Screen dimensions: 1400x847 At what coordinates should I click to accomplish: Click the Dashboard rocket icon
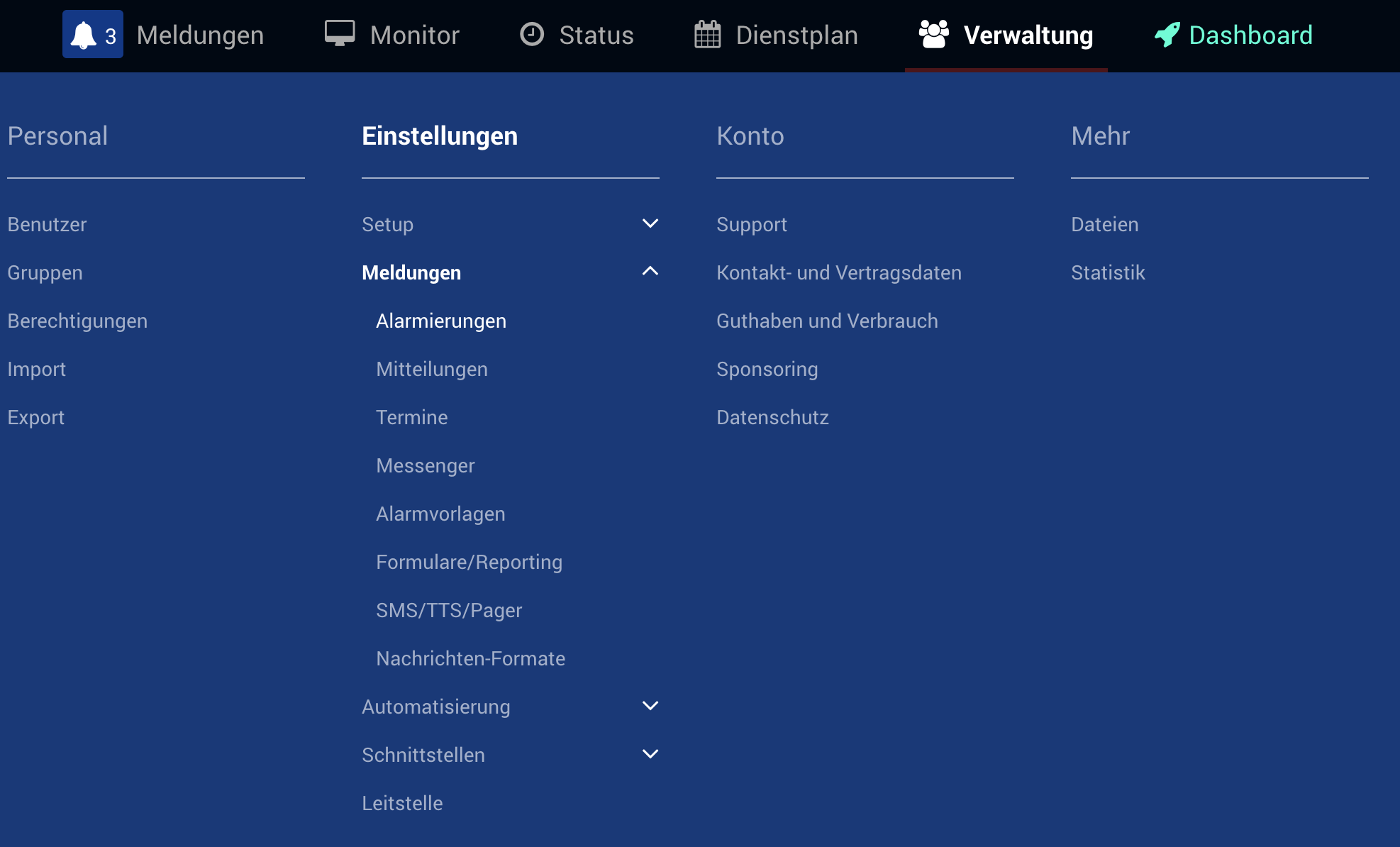tap(1167, 35)
